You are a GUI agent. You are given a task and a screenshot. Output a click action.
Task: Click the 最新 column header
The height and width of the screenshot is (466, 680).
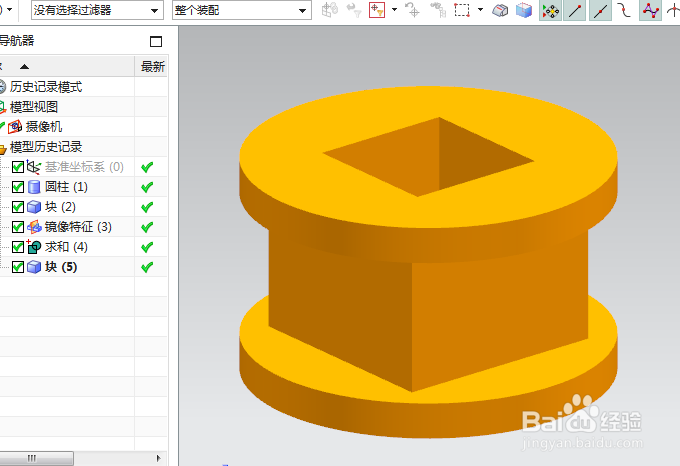point(153,67)
